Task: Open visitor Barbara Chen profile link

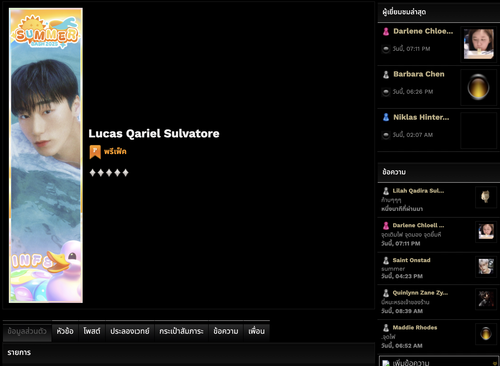Action: pyautogui.click(x=419, y=74)
